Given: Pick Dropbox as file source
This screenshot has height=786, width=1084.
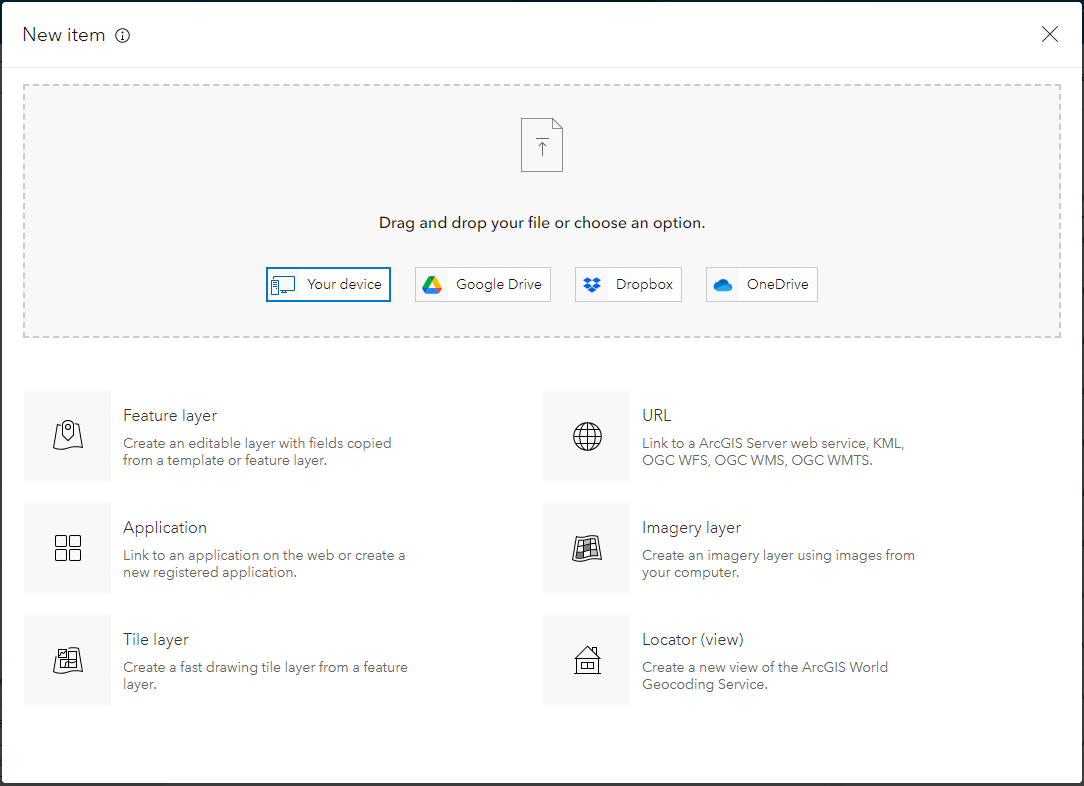Looking at the screenshot, I should coord(628,284).
